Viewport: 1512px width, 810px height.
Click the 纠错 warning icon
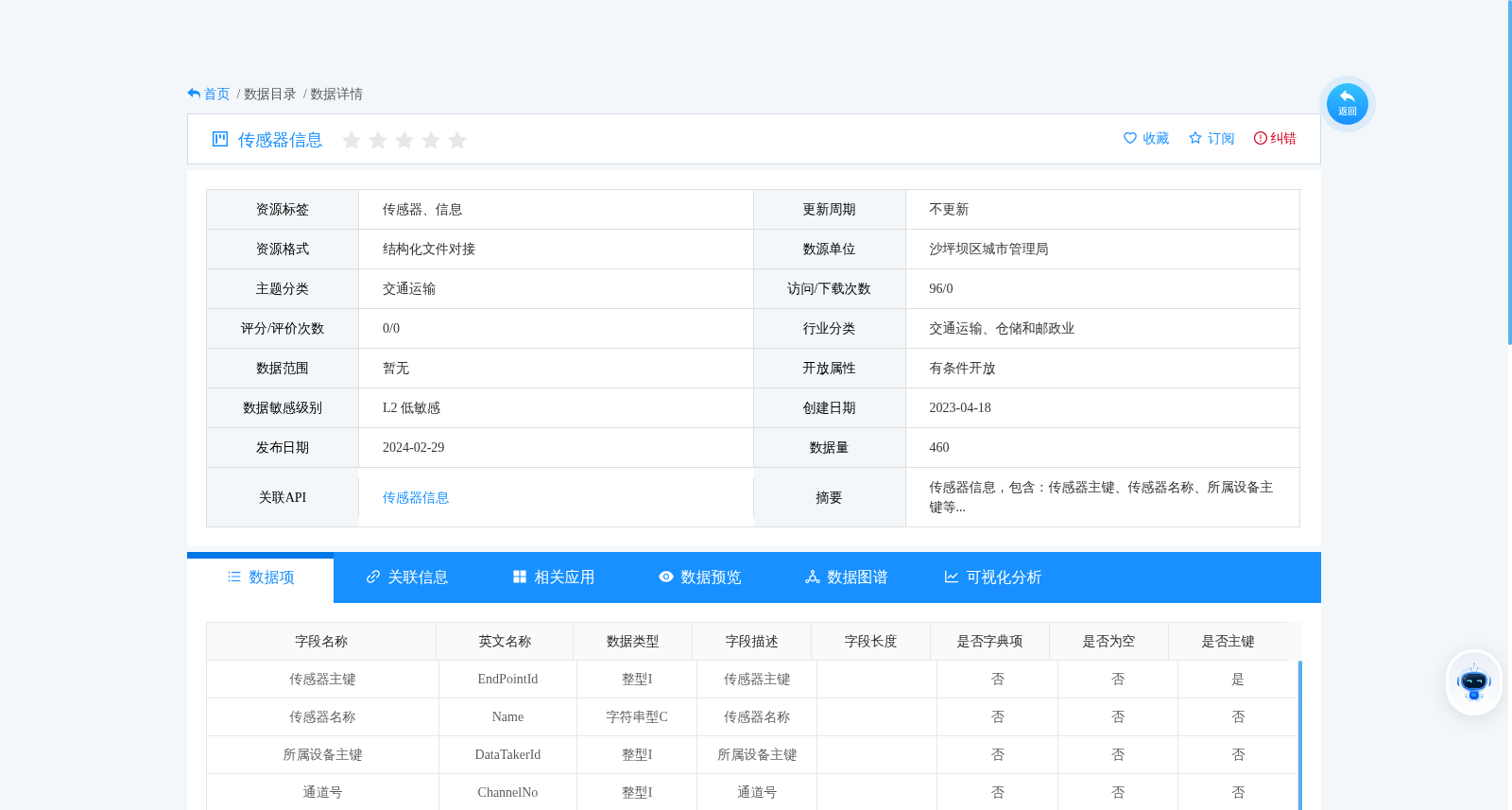[x=1260, y=138]
